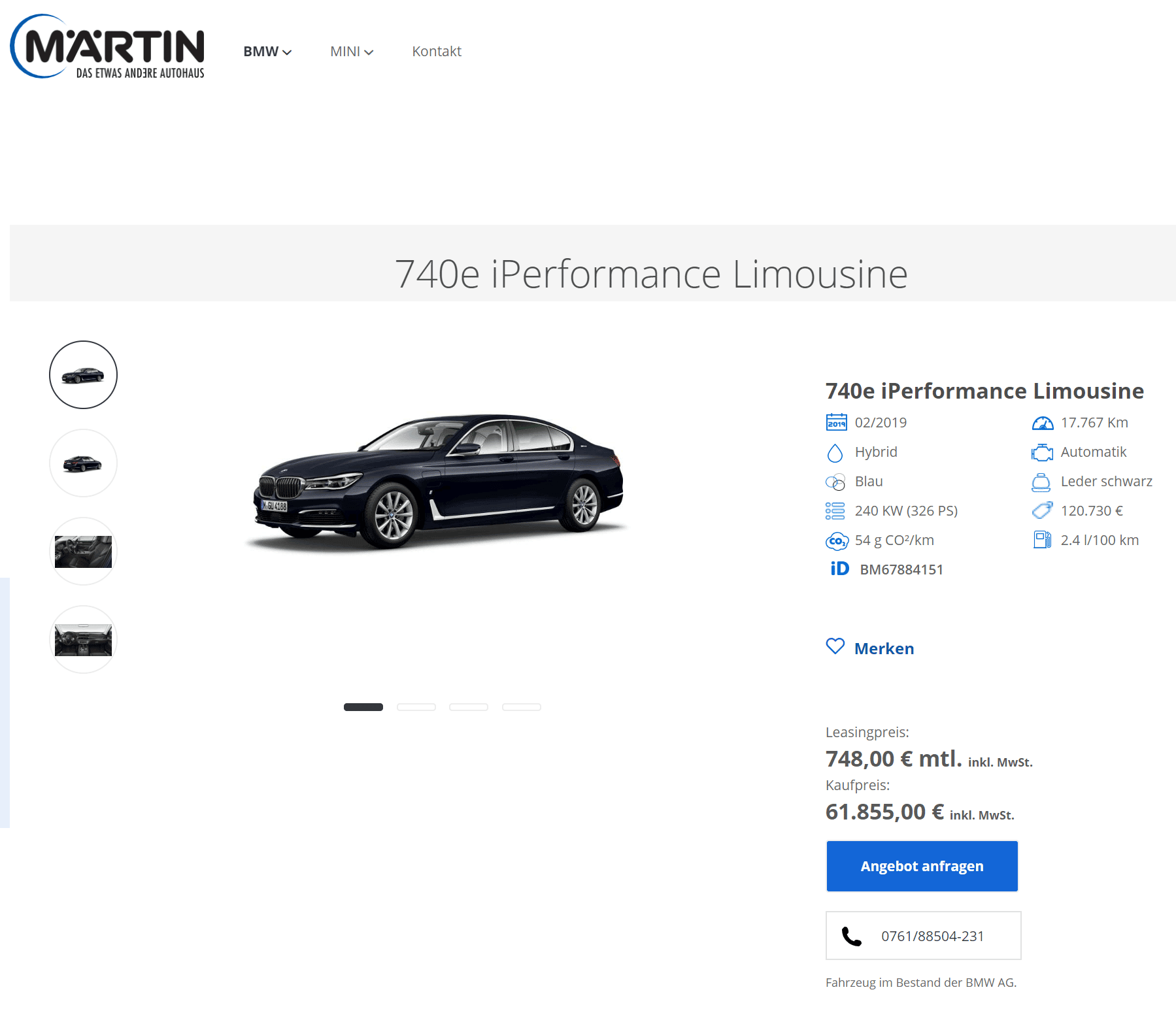Viewport: 1176px width, 1011px height.
Task: Open the BMW menu label
Action: point(261,51)
